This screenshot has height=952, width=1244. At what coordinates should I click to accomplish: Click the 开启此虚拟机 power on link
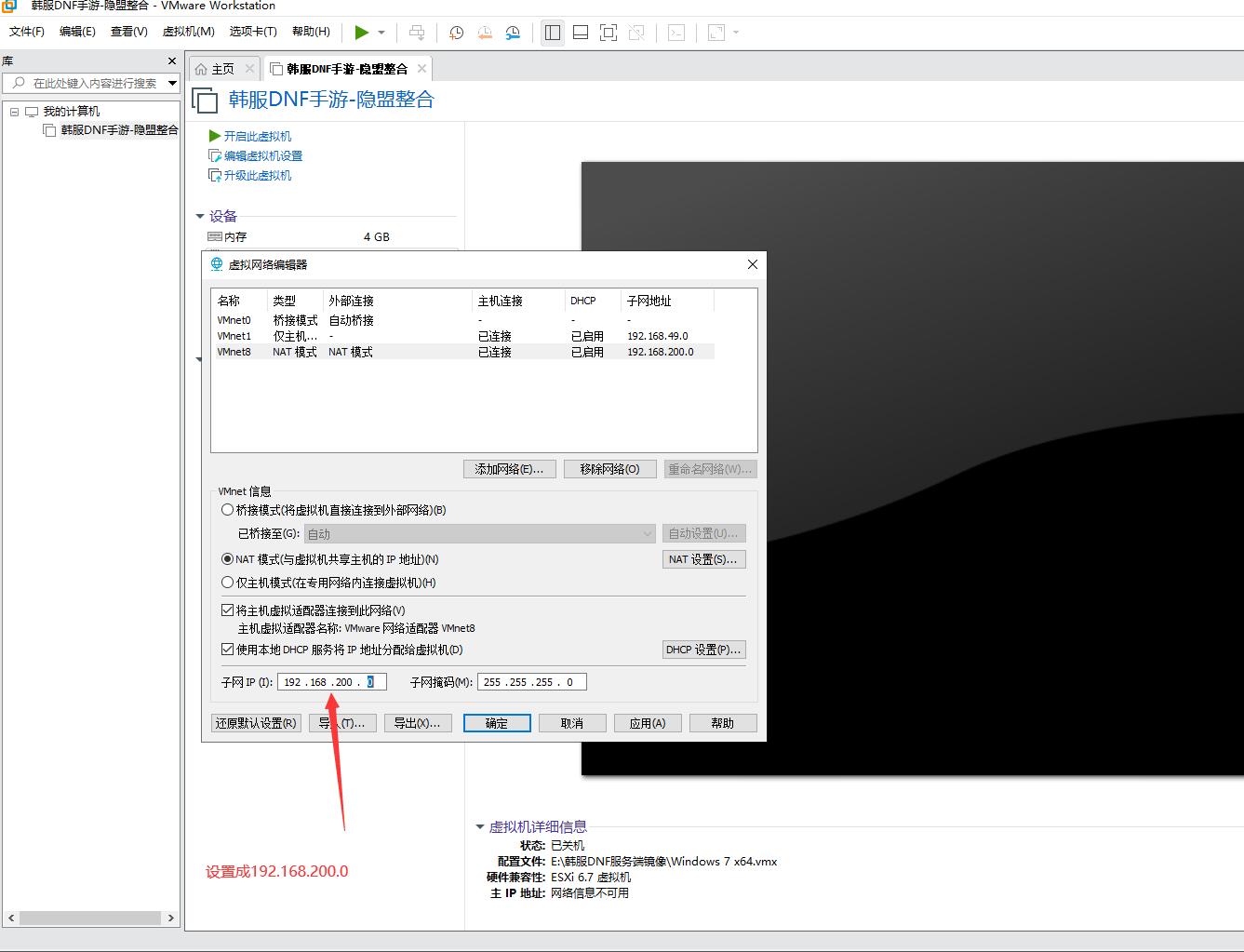click(257, 136)
